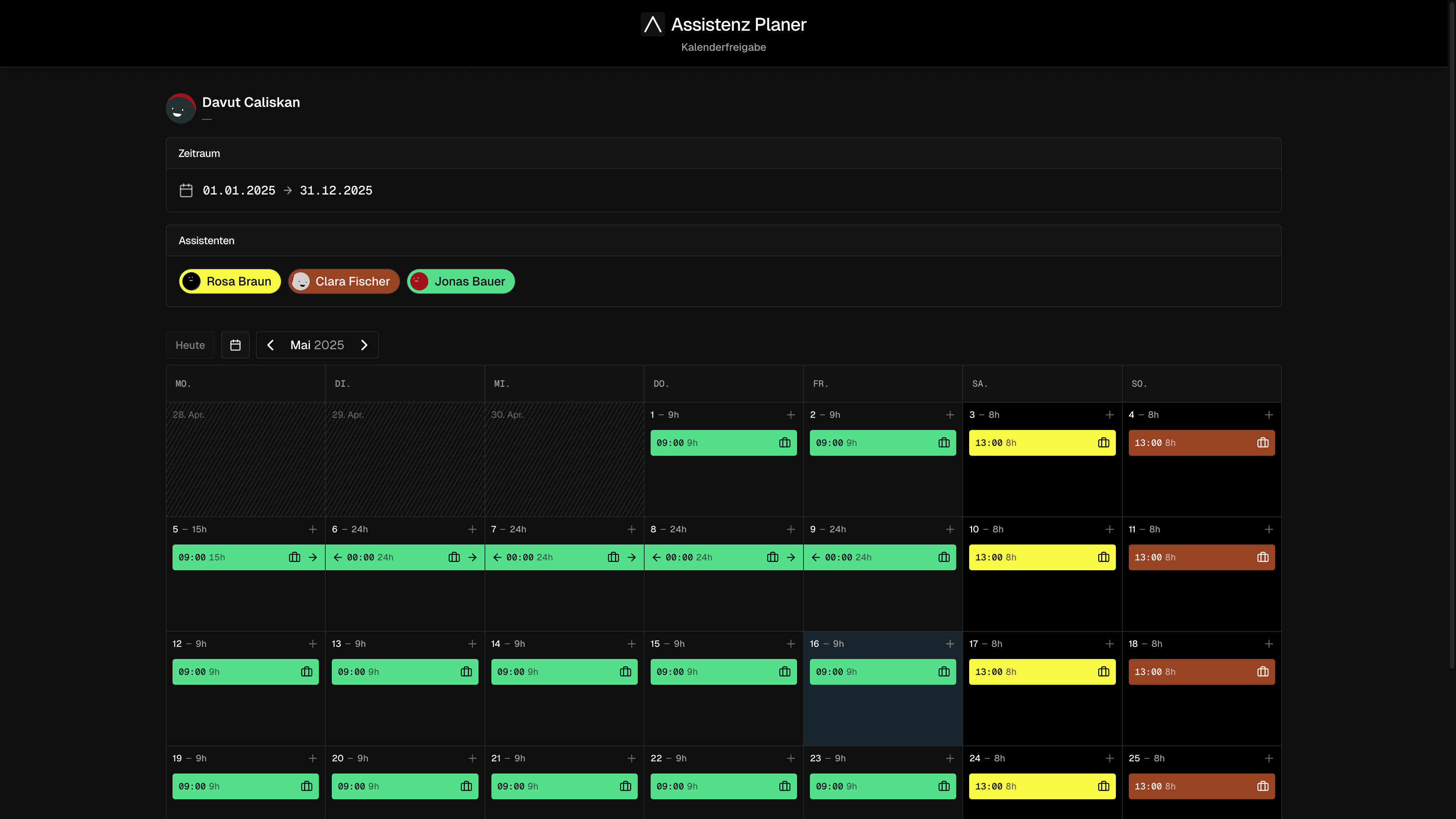Click the Zeitraum calendar icon
1456x819 pixels.
[x=186, y=190]
